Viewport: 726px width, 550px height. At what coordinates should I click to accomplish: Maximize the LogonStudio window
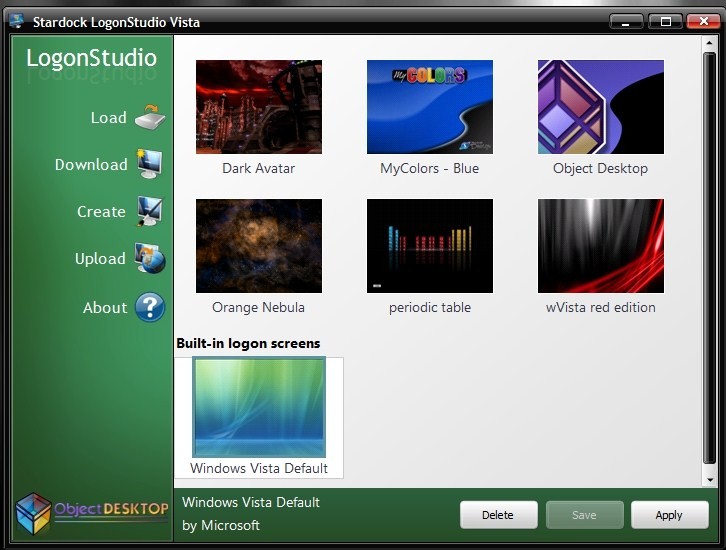665,21
